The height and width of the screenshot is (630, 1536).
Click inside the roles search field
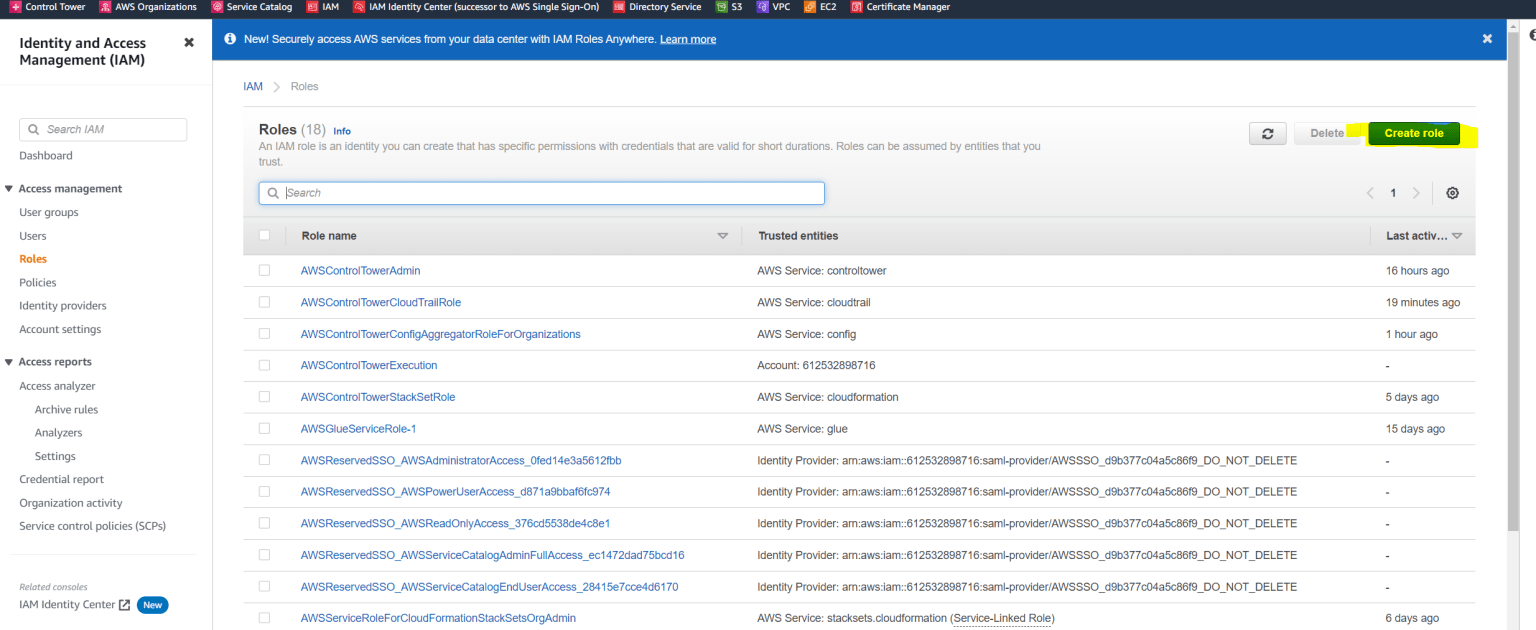pos(541,192)
